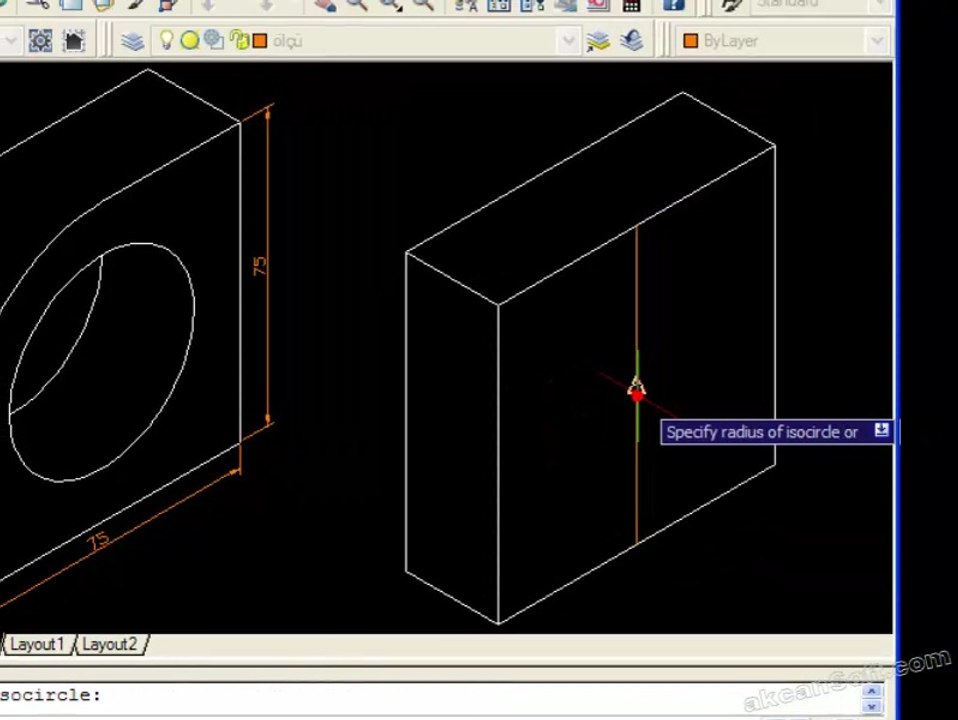Click the My Workspace house icon

[x=73, y=41]
